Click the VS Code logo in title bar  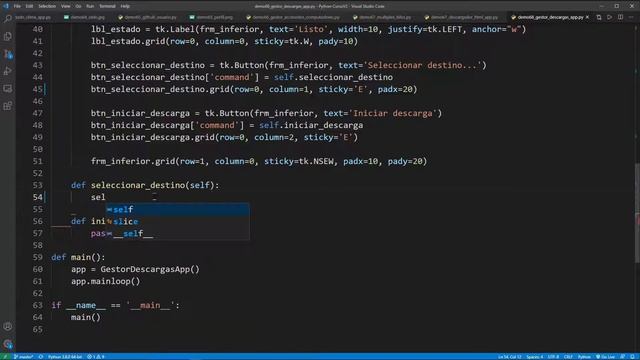[6, 6]
